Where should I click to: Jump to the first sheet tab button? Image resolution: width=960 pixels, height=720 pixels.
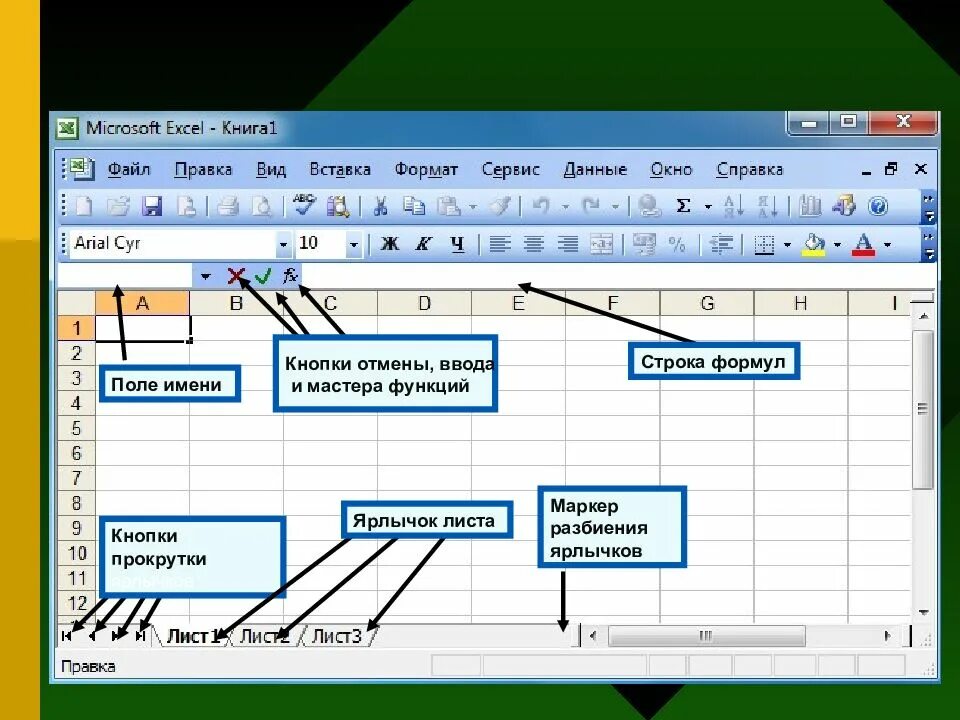pos(66,636)
